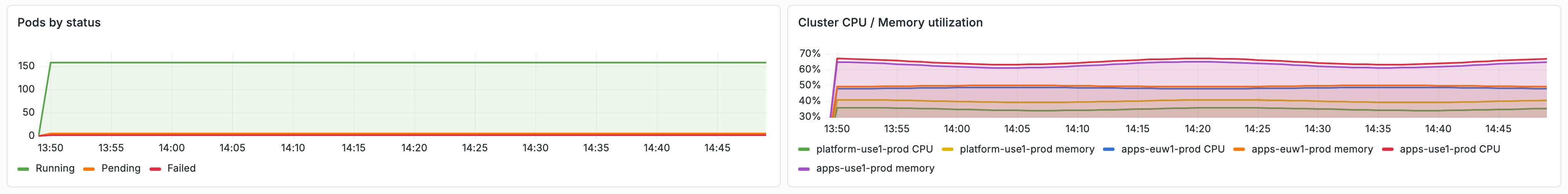Click the apps-use1-prod memory legend label
This screenshot has width=1568, height=194.
point(875,168)
